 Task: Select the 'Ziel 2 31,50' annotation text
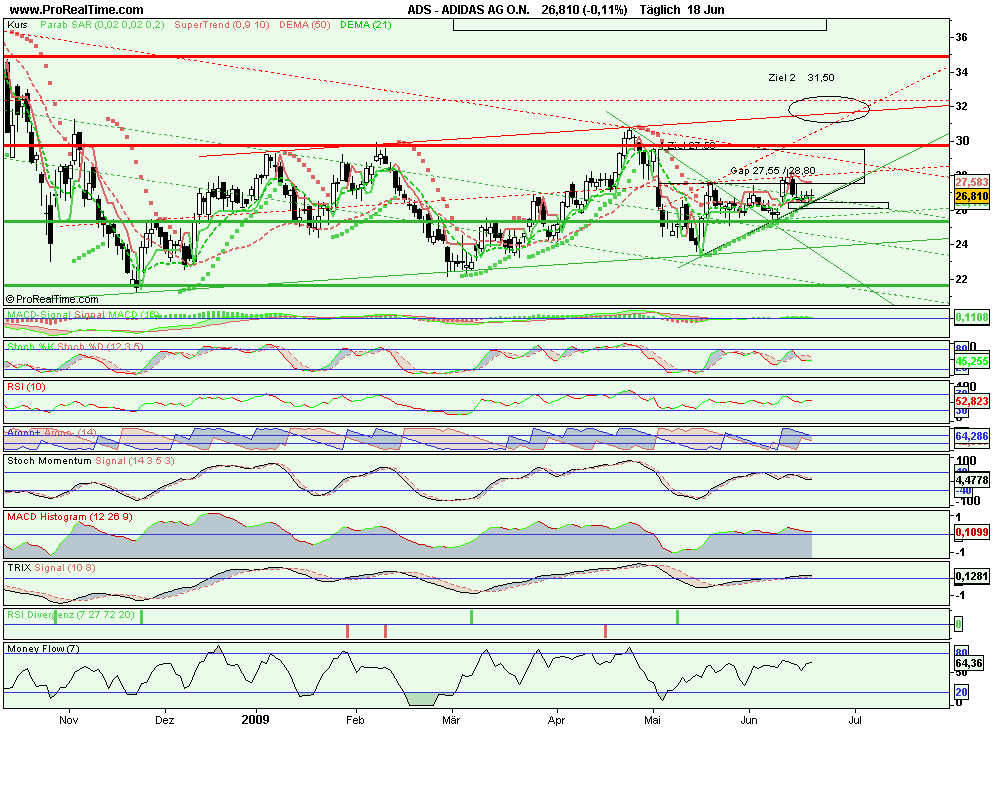[800, 77]
